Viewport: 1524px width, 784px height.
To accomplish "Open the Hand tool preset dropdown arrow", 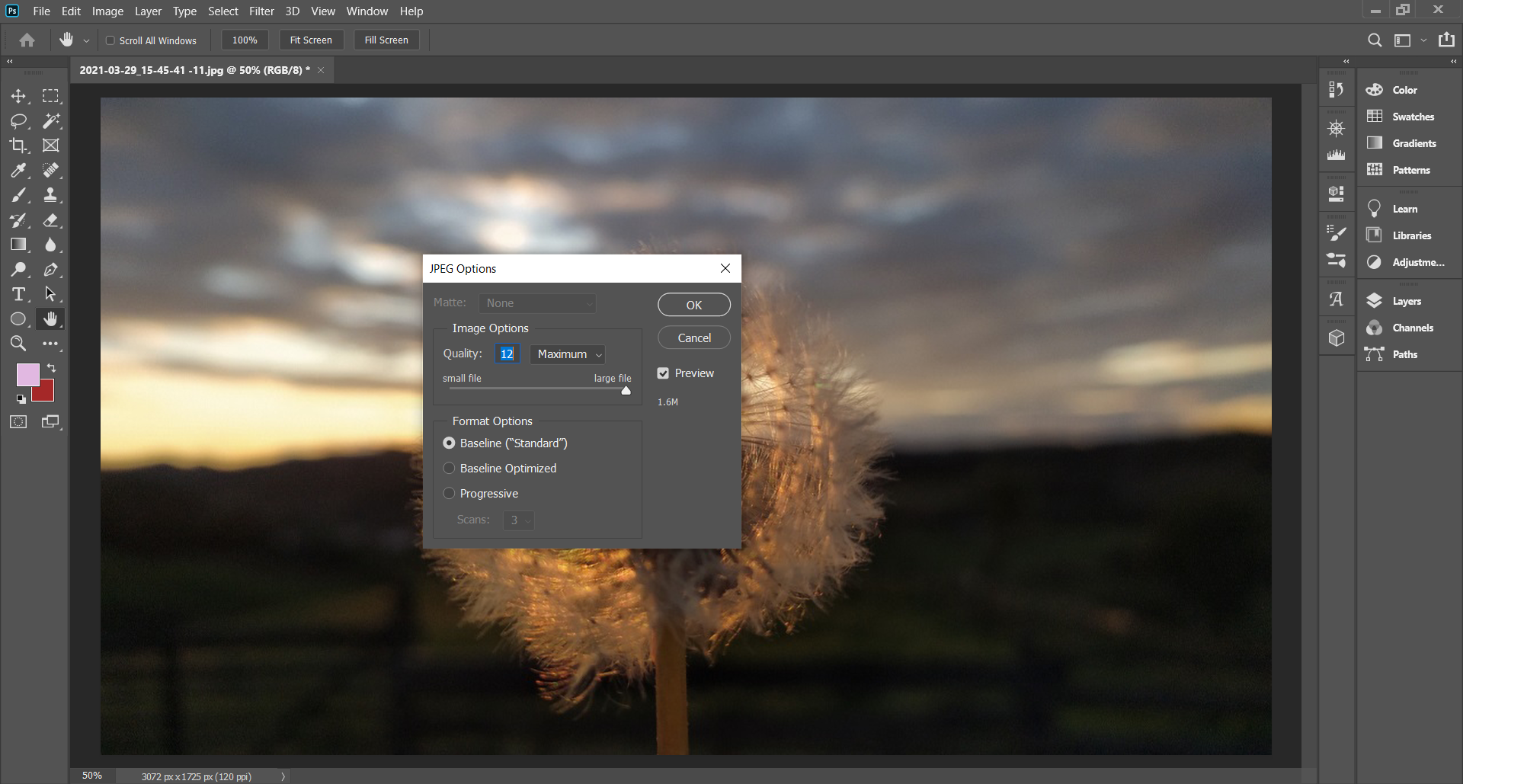I will pos(86,41).
